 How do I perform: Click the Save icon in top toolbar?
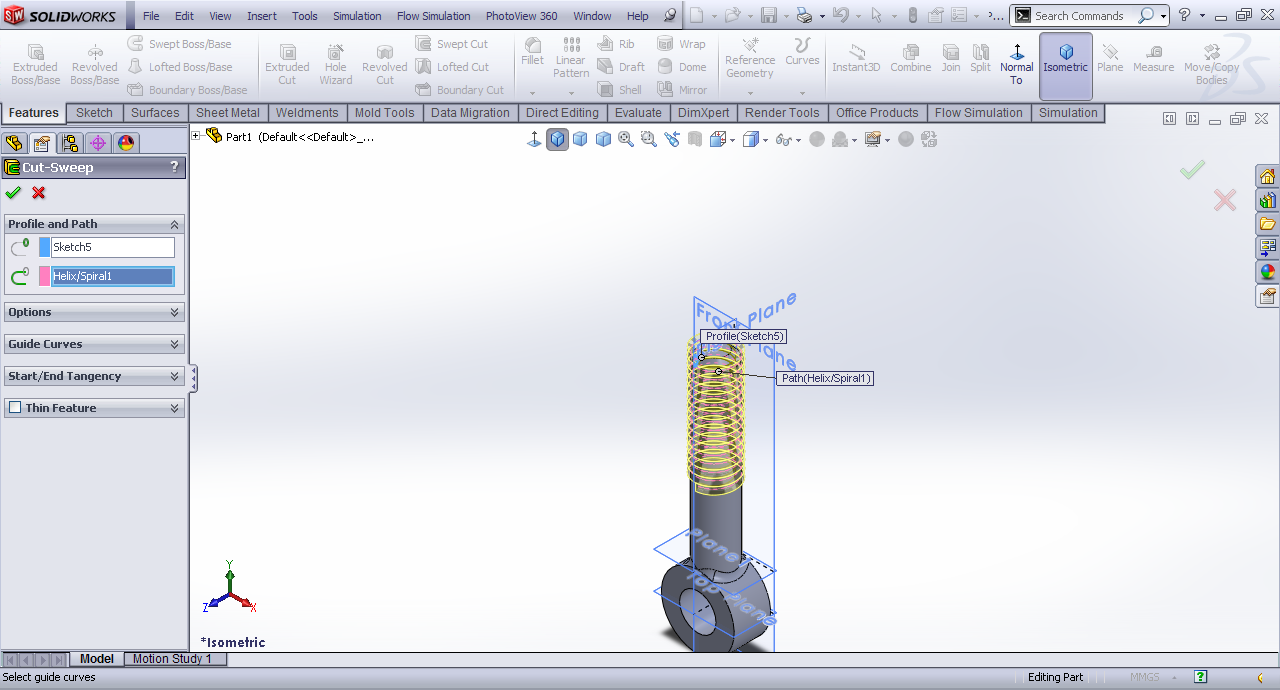tap(768, 15)
